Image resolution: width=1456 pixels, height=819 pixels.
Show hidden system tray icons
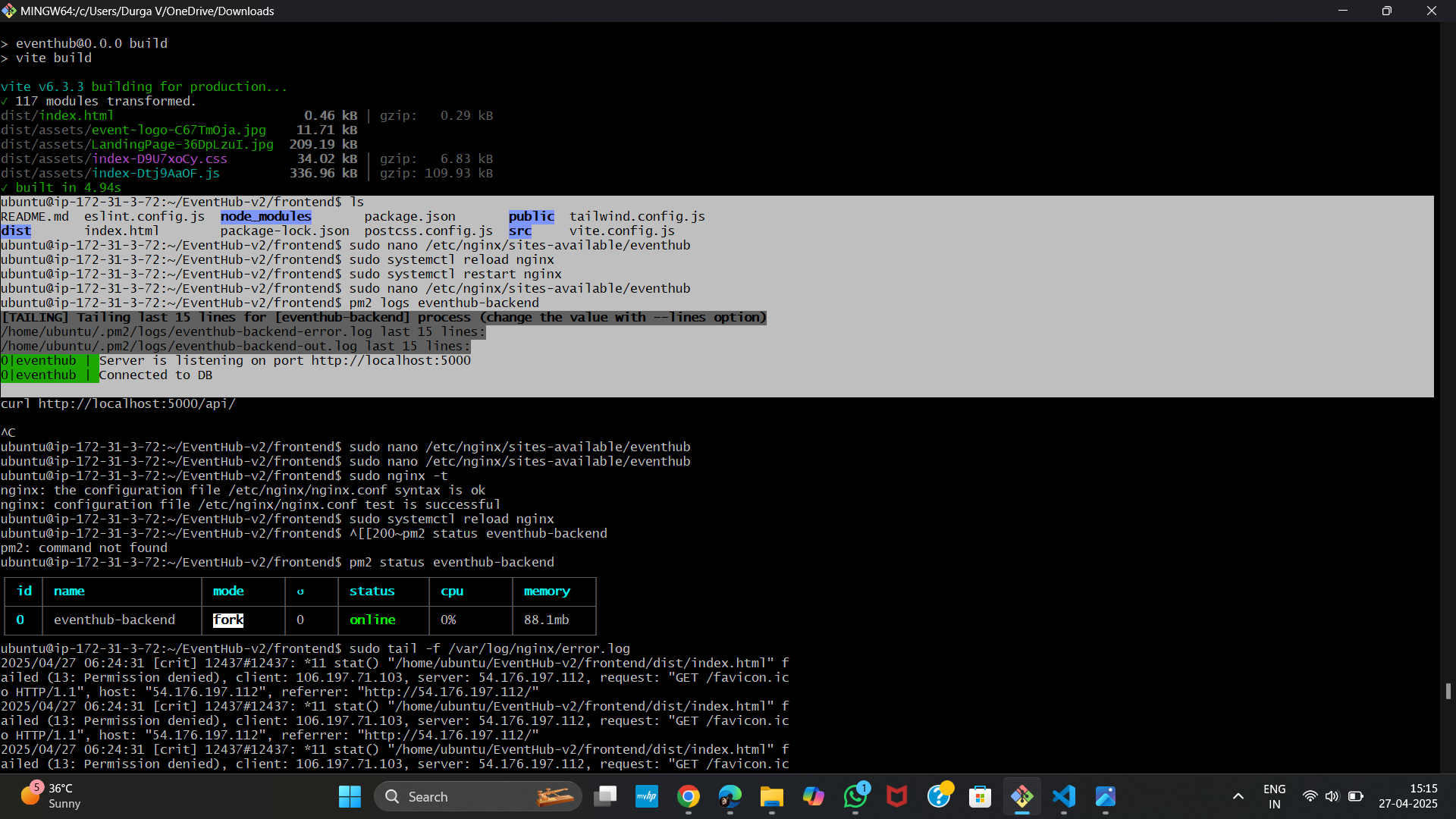[x=1238, y=796]
